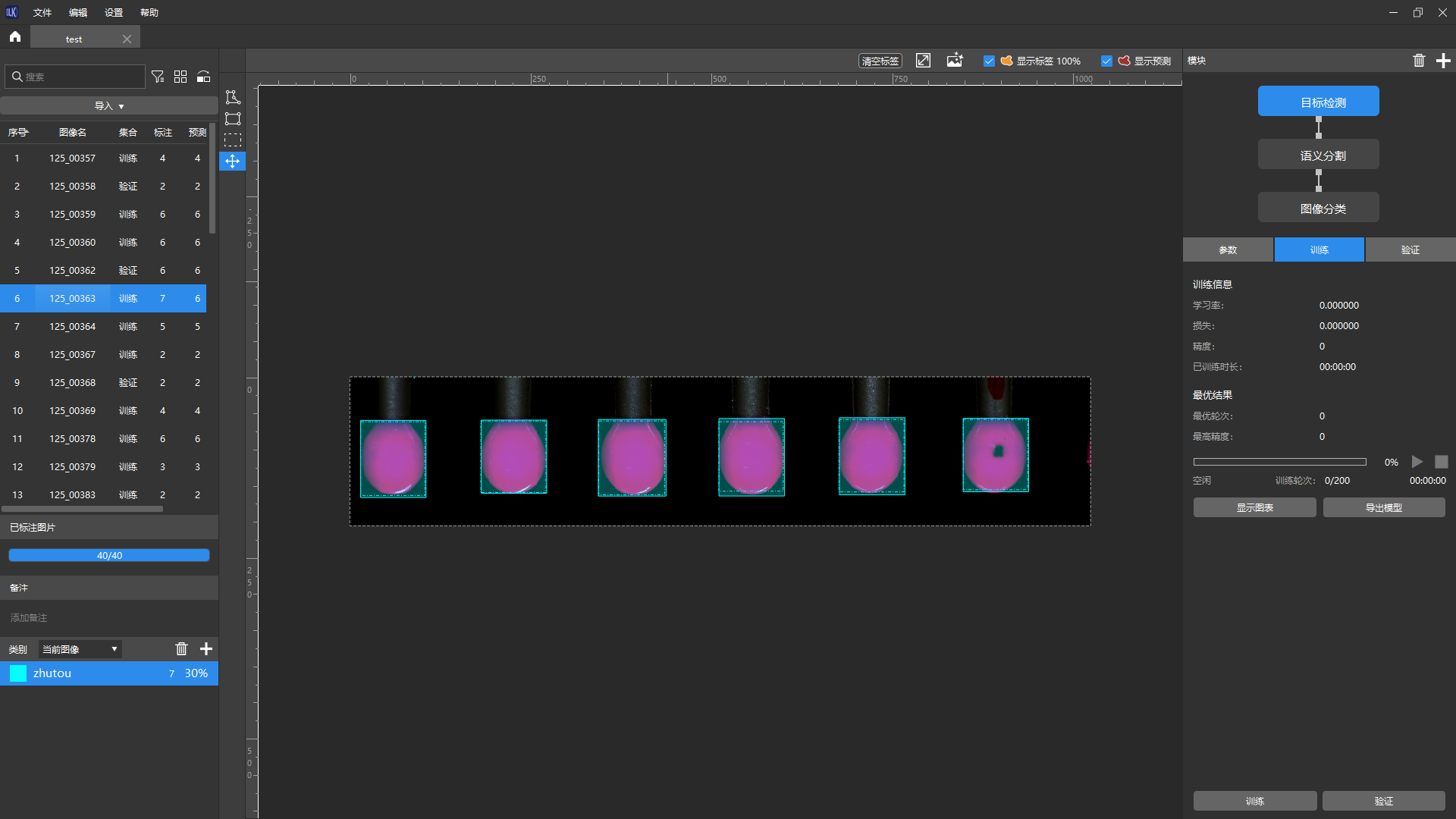Open the filter icon next to search
The height and width of the screenshot is (819, 1456).
click(x=158, y=77)
